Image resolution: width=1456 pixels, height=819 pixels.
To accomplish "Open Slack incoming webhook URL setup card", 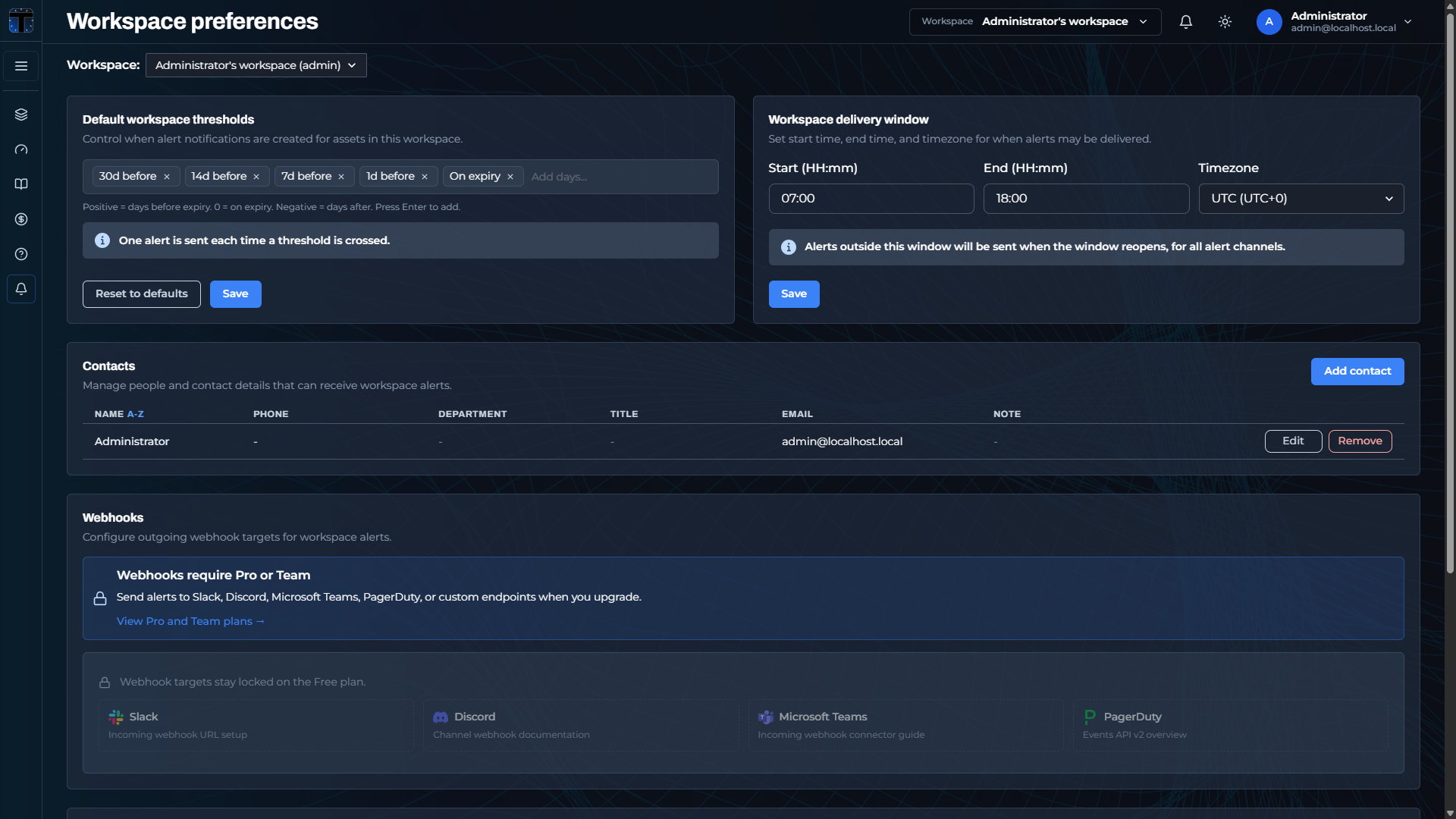I will 256,726.
